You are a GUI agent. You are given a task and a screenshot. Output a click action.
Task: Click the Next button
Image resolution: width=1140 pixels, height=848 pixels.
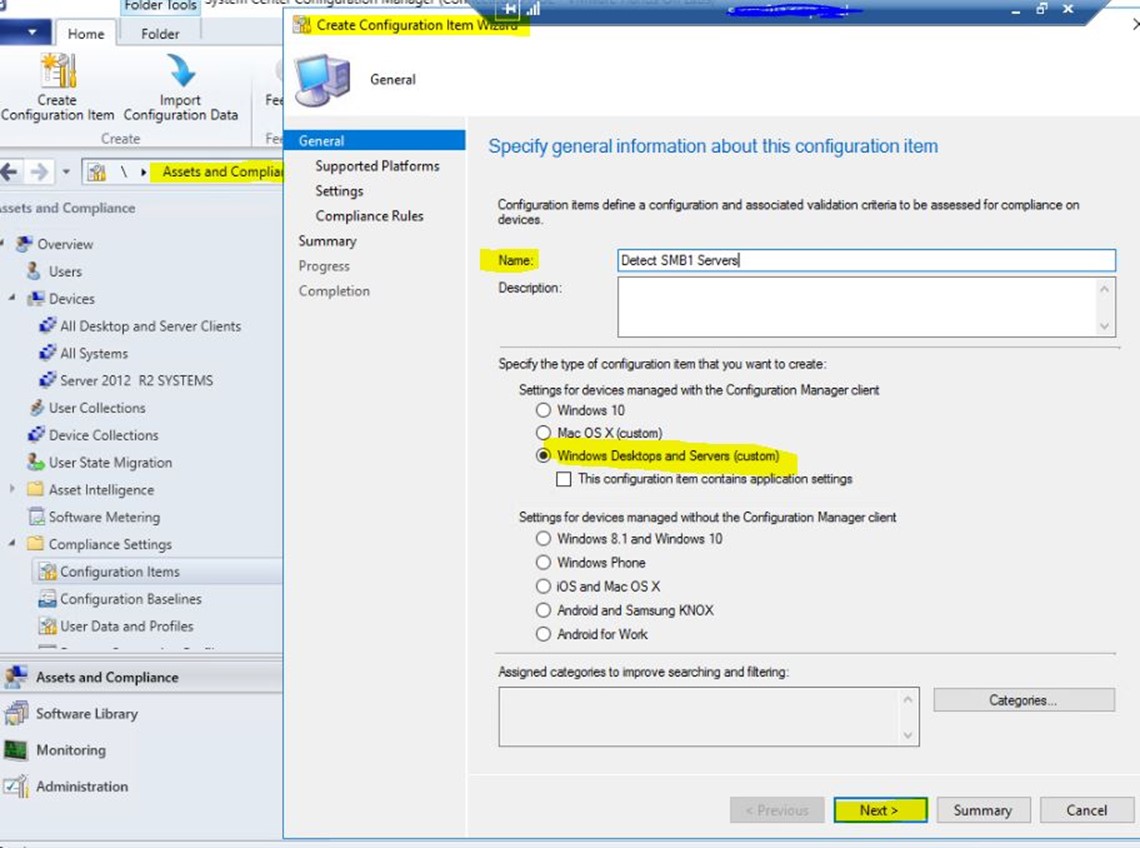tap(880, 810)
